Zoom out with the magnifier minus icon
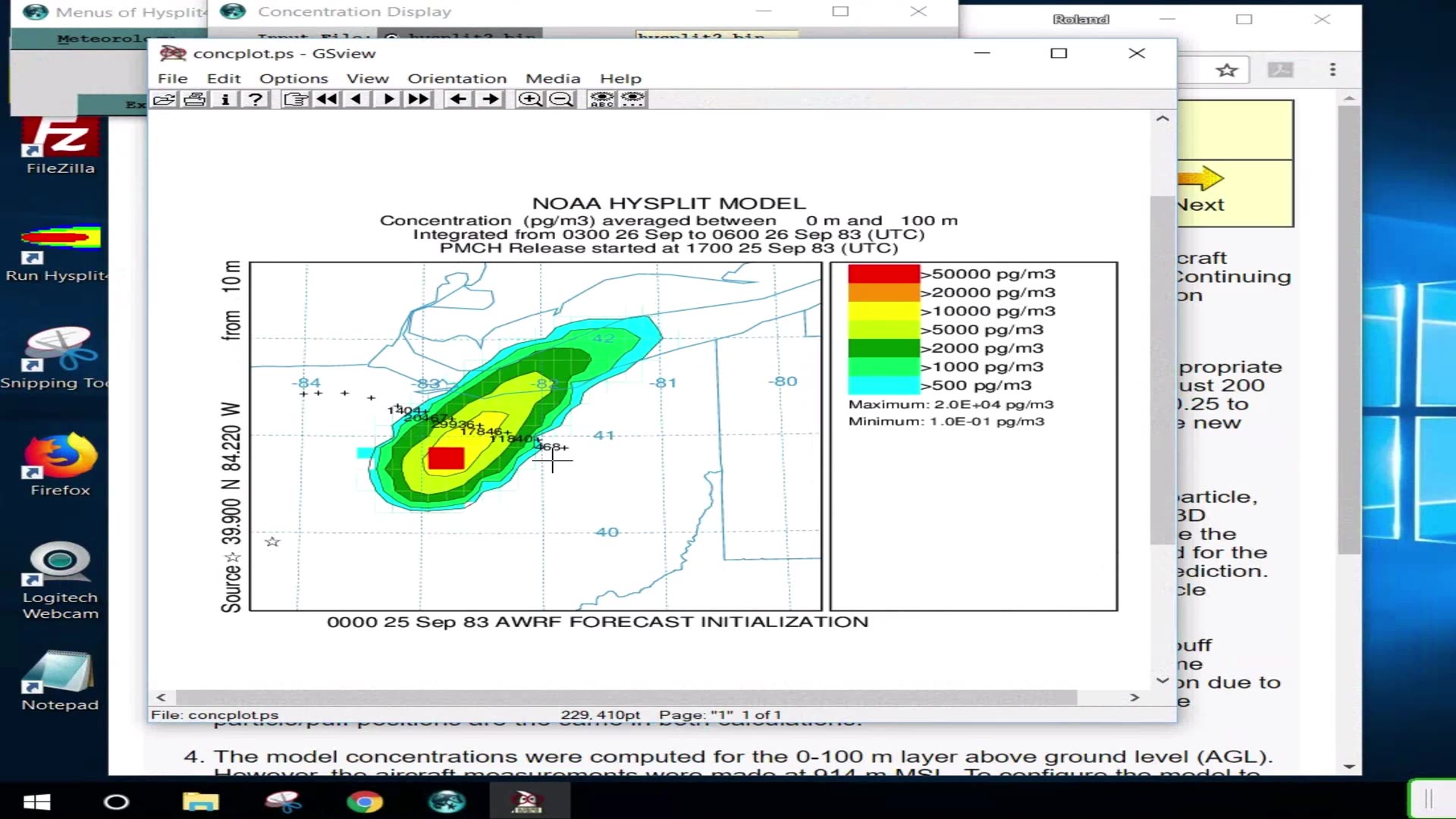 click(x=561, y=99)
